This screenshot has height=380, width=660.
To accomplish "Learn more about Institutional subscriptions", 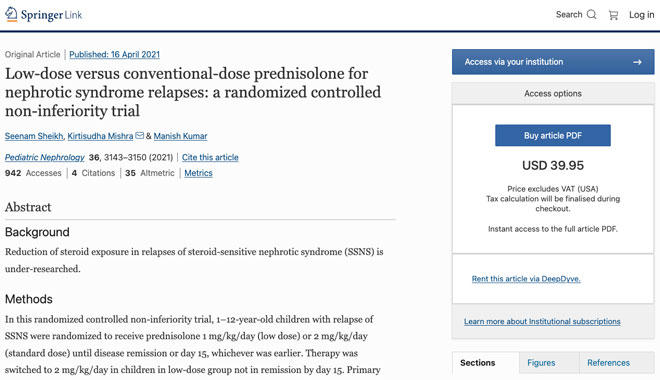I will click(x=542, y=322).
